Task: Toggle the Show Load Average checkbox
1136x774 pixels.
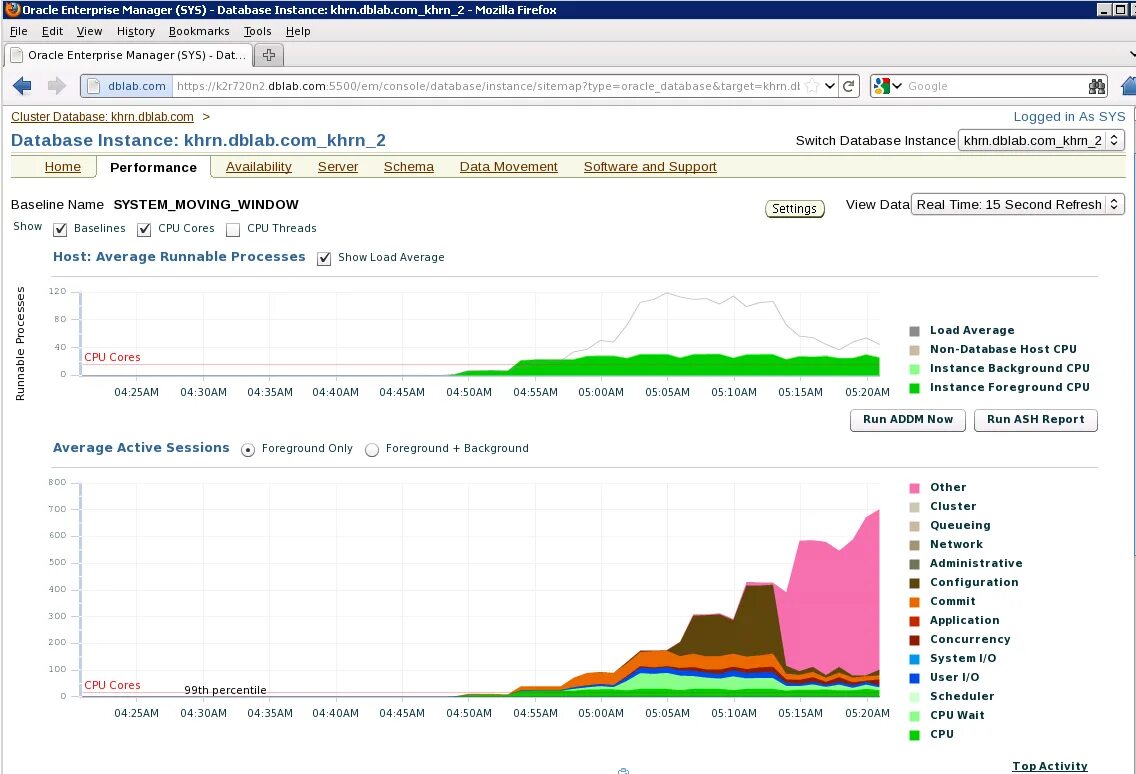Action: pos(324,259)
